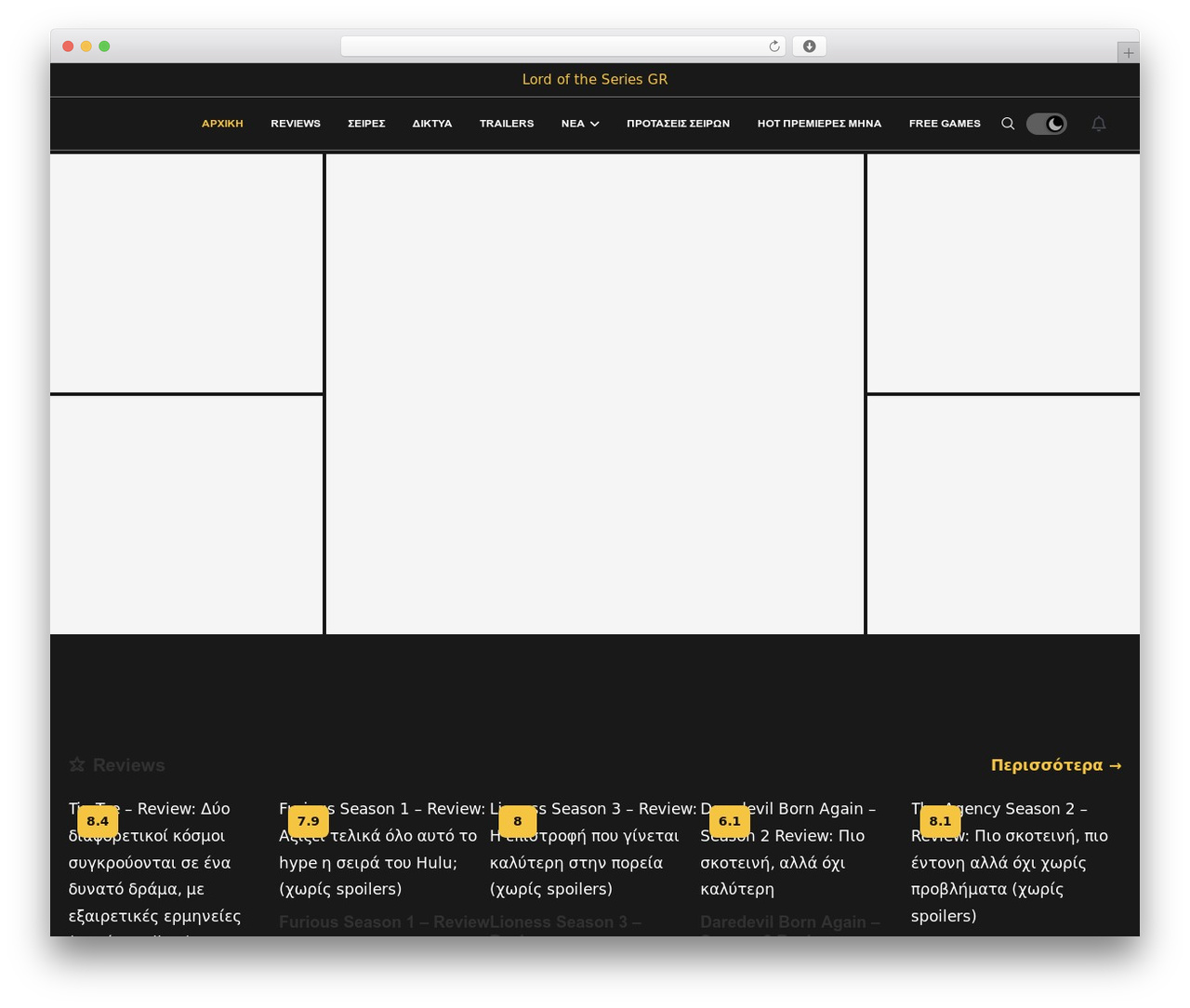
Task: Toggle the dark mode switch
Action: 1047,124
